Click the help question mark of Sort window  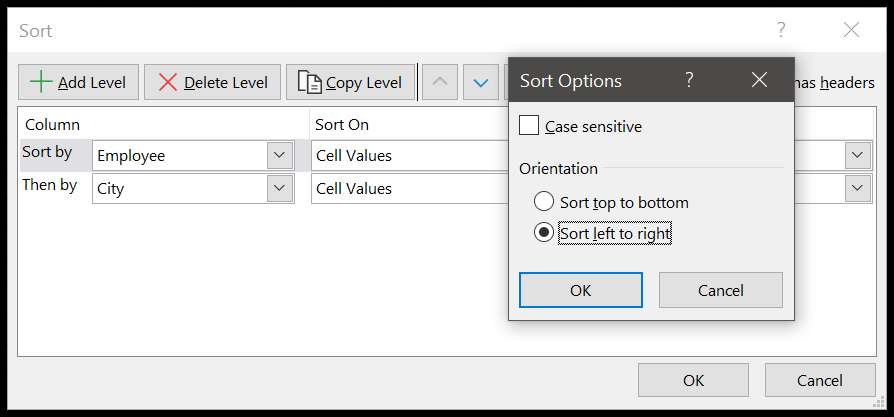pos(781,30)
